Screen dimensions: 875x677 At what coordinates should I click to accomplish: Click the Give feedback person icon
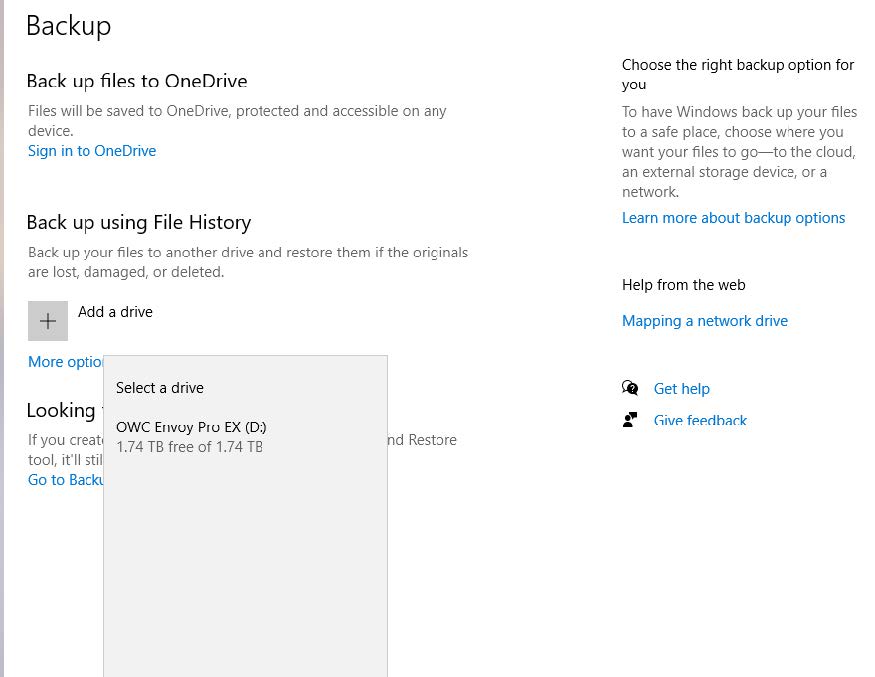pos(630,420)
